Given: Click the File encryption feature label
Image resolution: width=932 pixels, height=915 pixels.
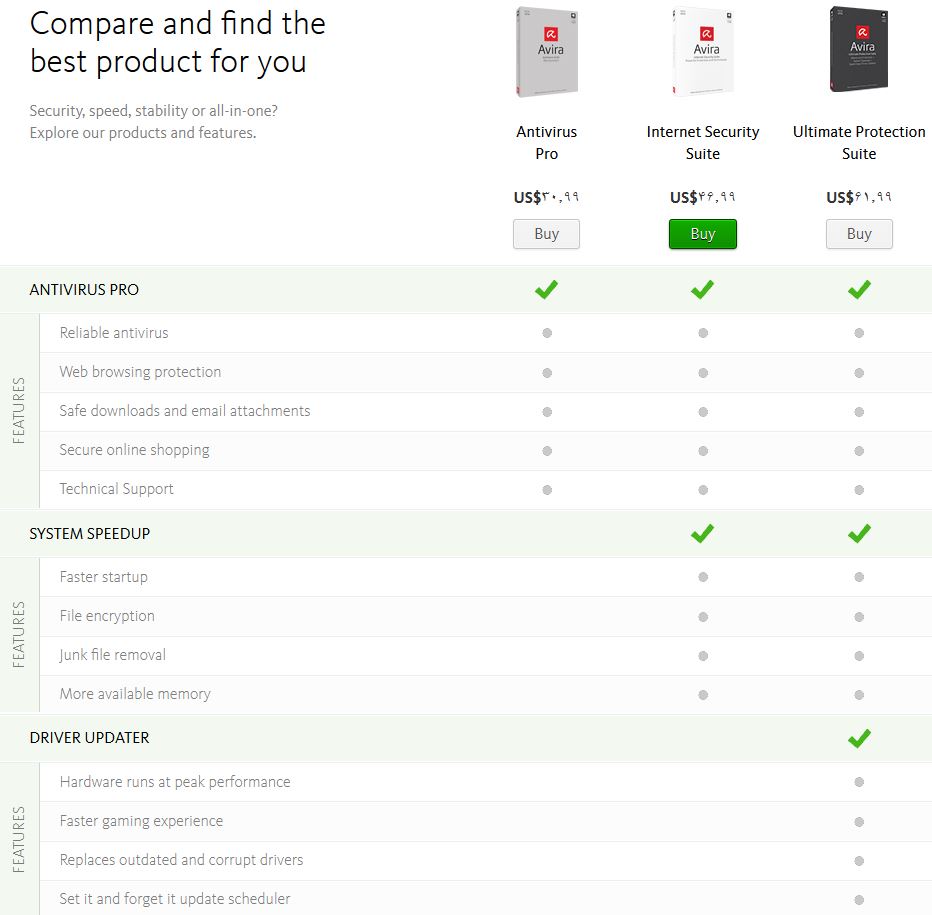Looking at the screenshot, I should click(x=107, y=616).
